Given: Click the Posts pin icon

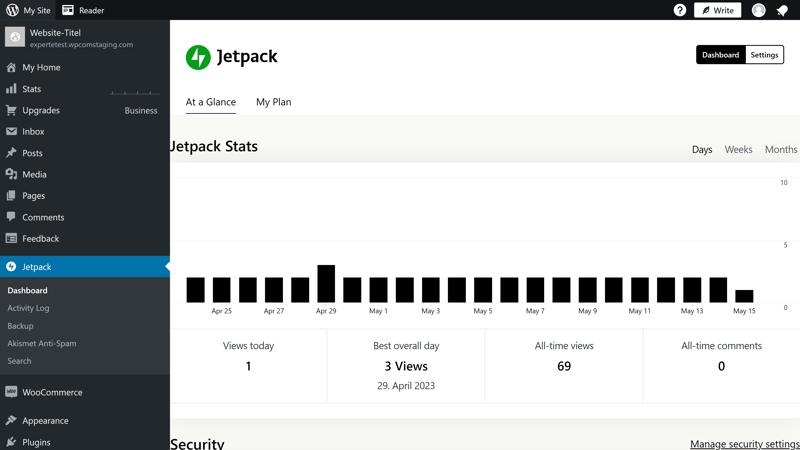Looking at the screenshot, I should 11,153.
